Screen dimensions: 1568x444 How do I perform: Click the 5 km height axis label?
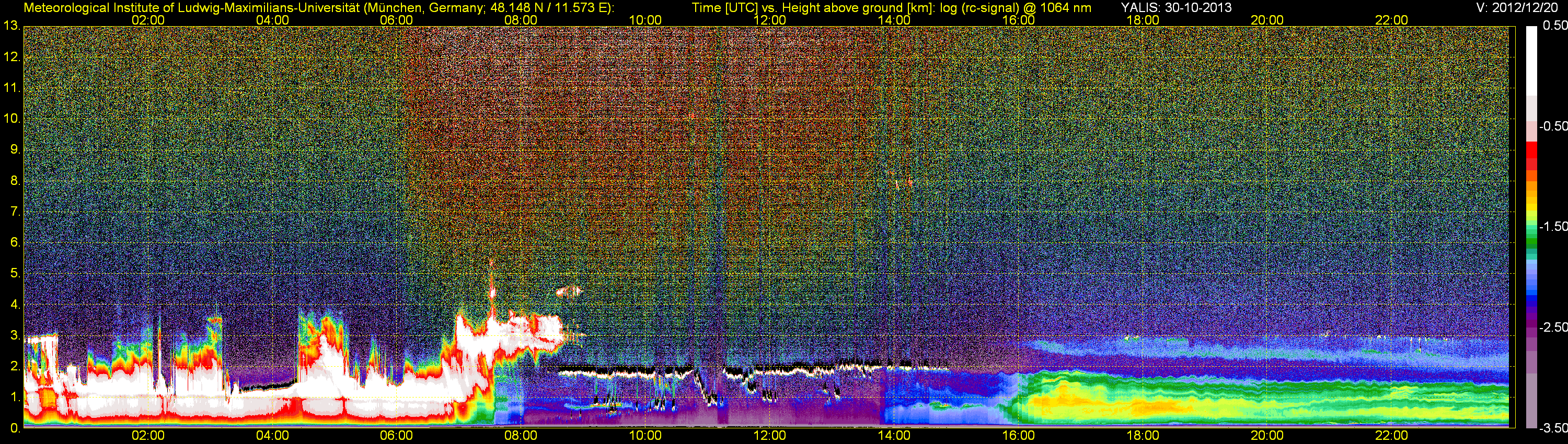point(15,274)
